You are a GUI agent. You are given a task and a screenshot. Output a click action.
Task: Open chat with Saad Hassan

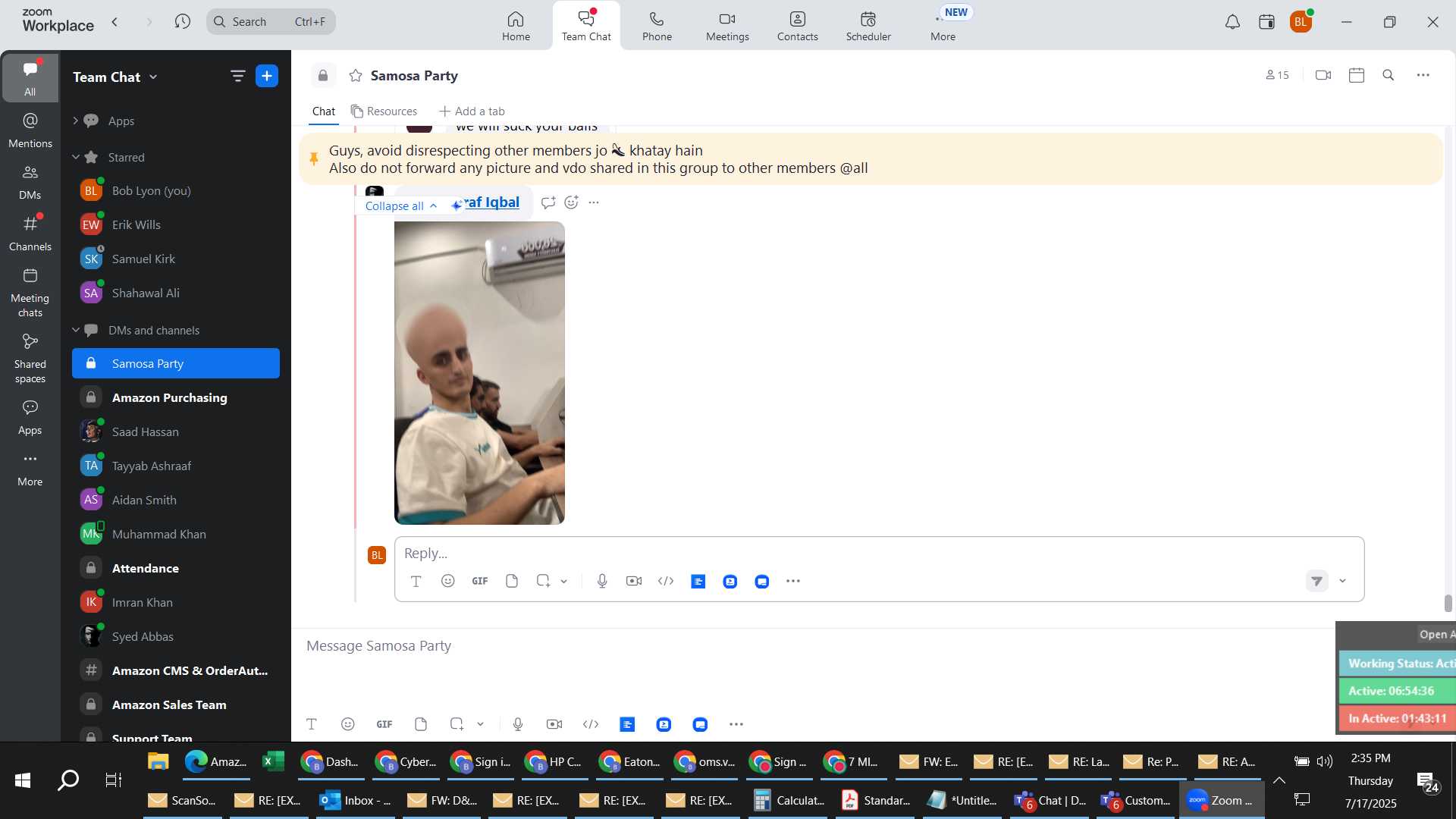pyautogui.click(x=176, y=431)
